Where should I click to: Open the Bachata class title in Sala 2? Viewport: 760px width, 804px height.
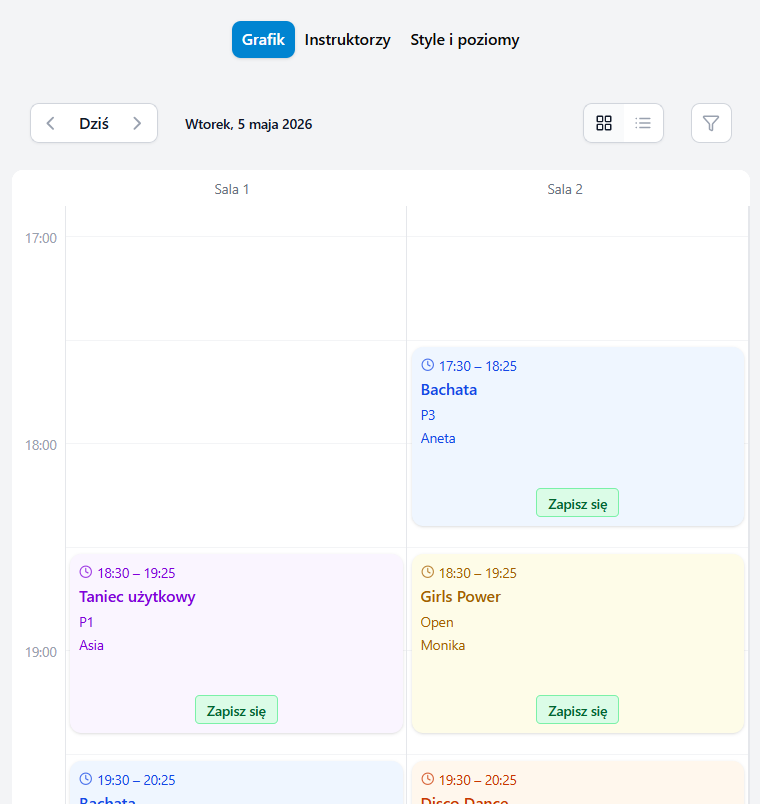[x=449, y=390]
